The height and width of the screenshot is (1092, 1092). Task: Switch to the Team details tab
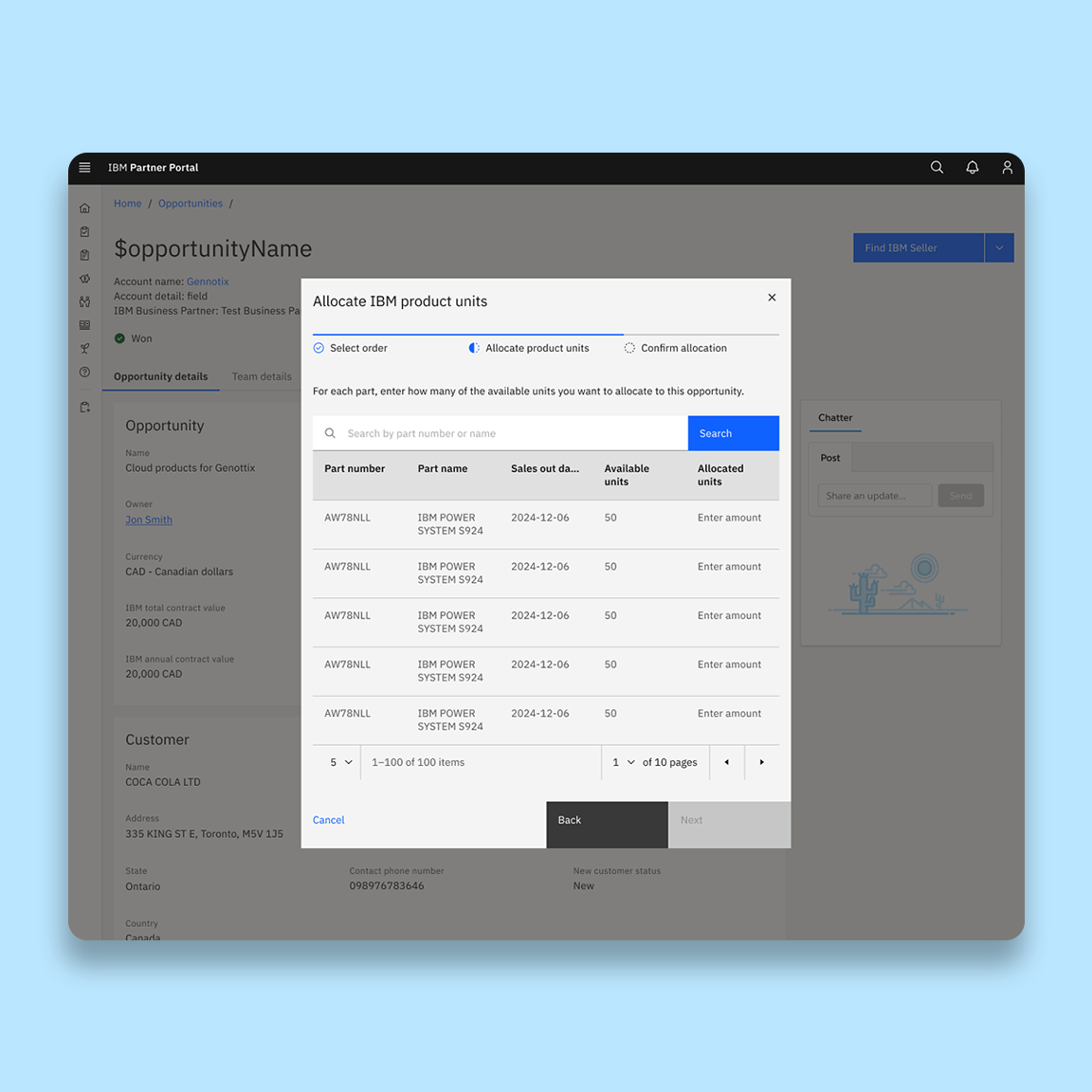click(262, 376)
